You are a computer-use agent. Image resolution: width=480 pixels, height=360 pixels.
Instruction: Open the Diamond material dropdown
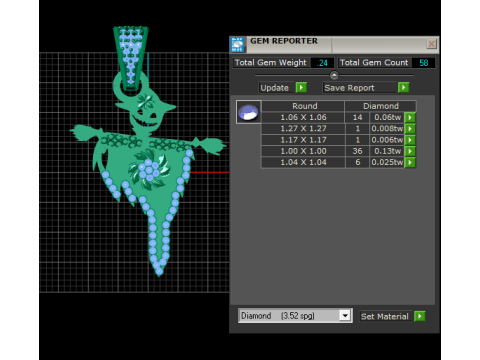point(345,315)
